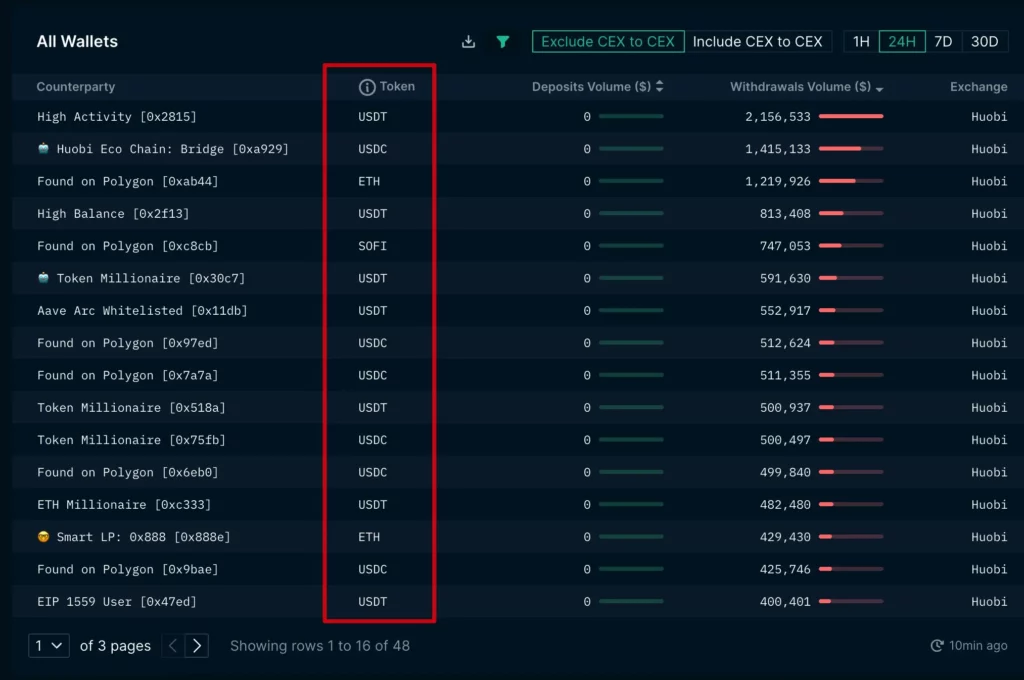Viewport: 1024px width, 680px height.
Task: Click the withdrawals bar for 2,156,533
Action: [851, 116]
